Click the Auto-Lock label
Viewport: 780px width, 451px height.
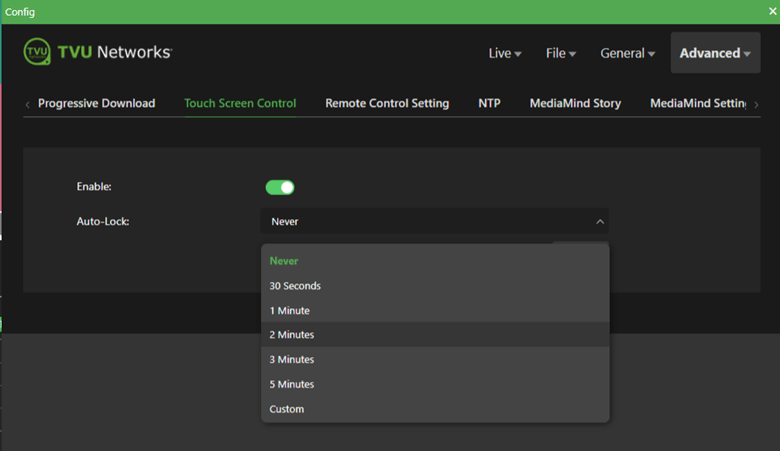(103, 221)
